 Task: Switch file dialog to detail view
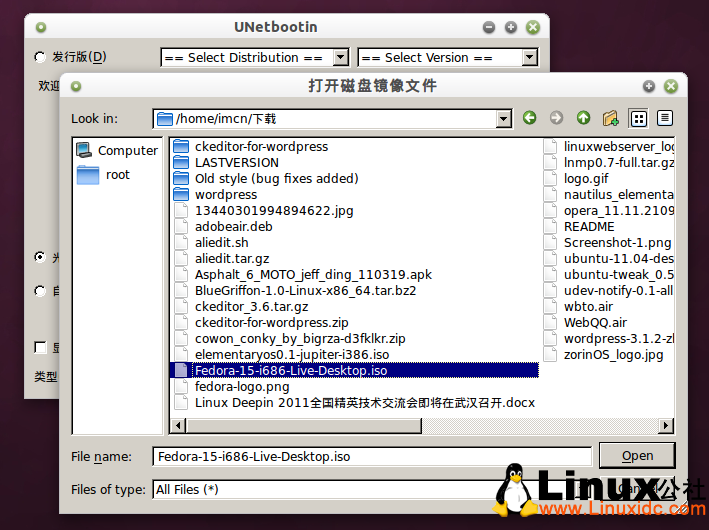(x=665, y=118)
